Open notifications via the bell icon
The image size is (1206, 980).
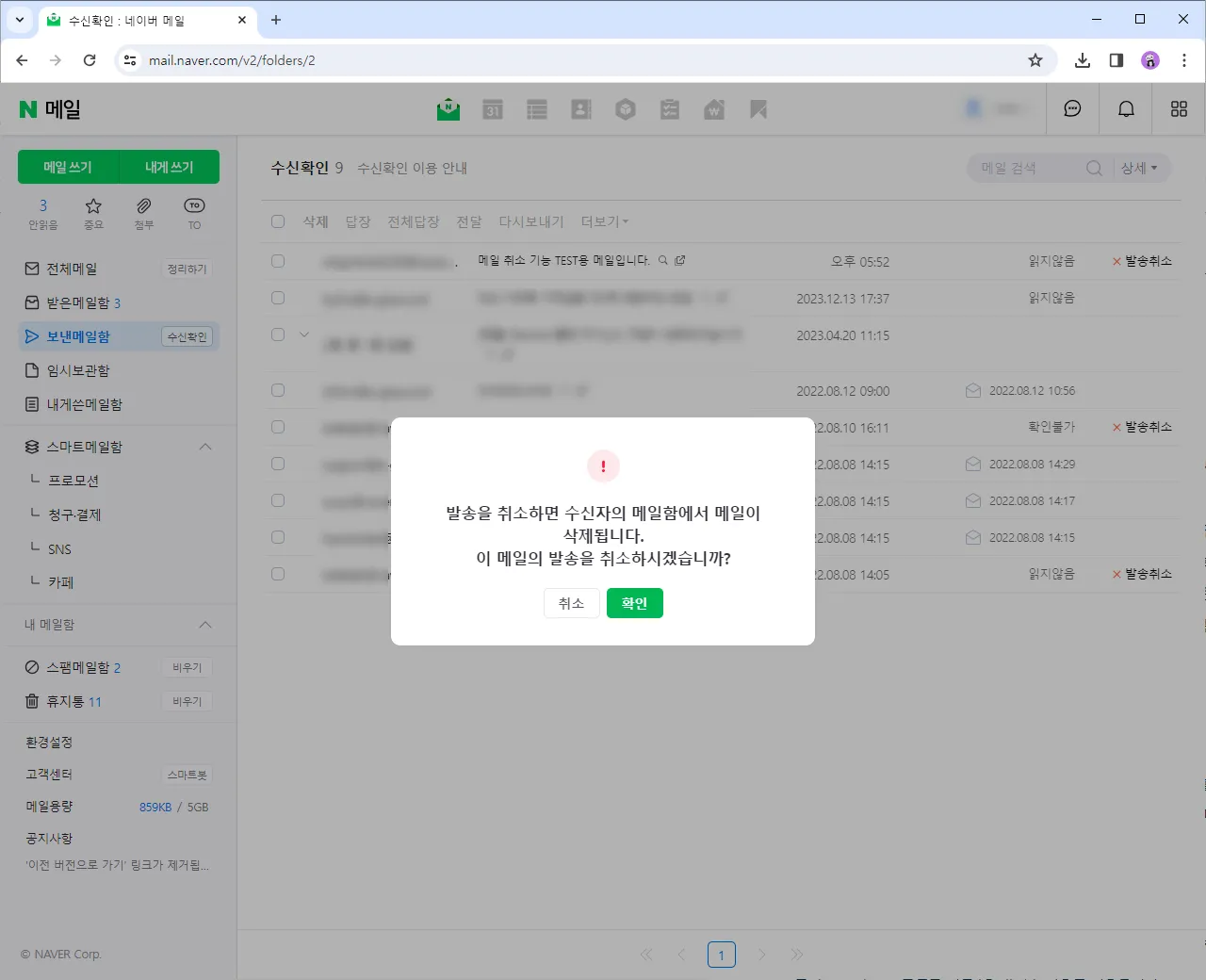tap(1125, 108)
